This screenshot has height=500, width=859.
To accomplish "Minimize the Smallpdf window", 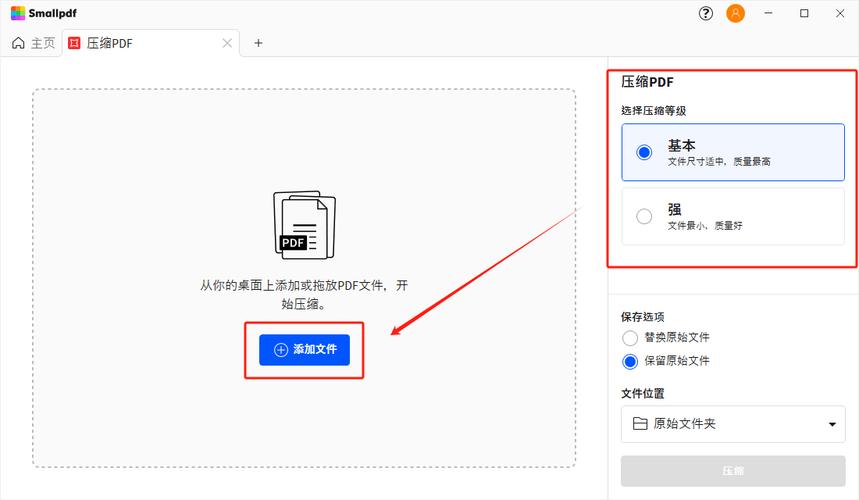I will click(769, 13).
